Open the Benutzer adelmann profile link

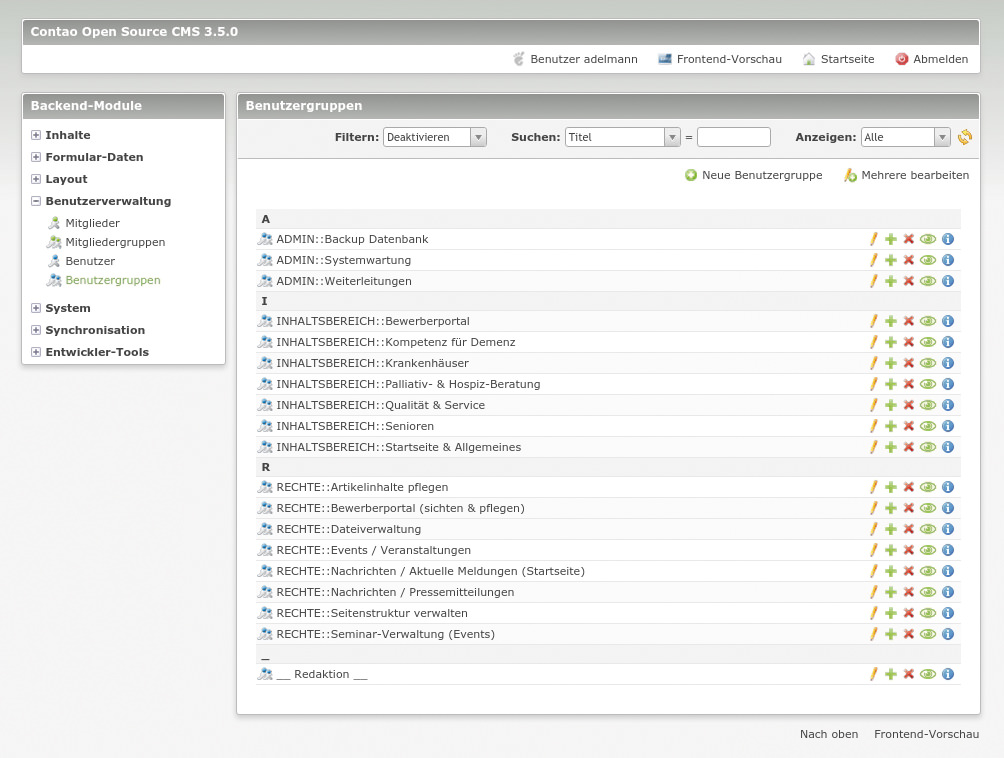click(583, 59)
